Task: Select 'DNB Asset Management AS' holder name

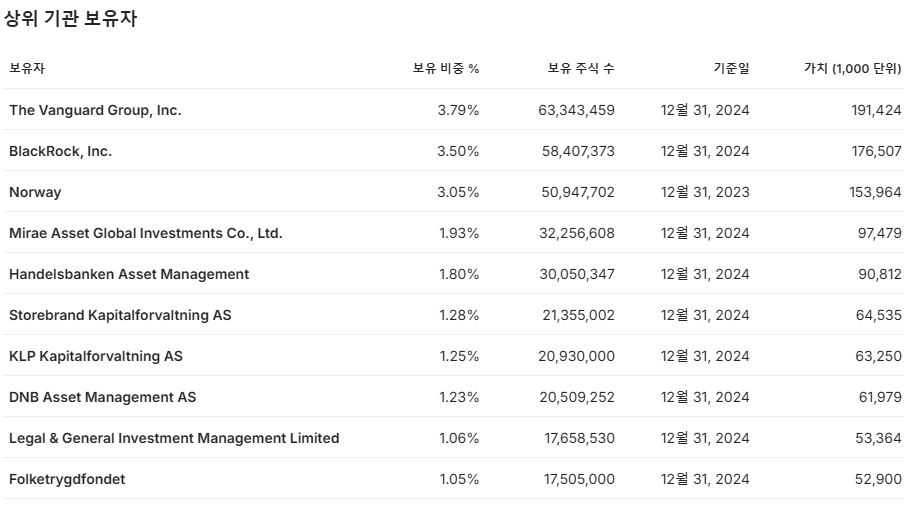Action: pos(103,397)
